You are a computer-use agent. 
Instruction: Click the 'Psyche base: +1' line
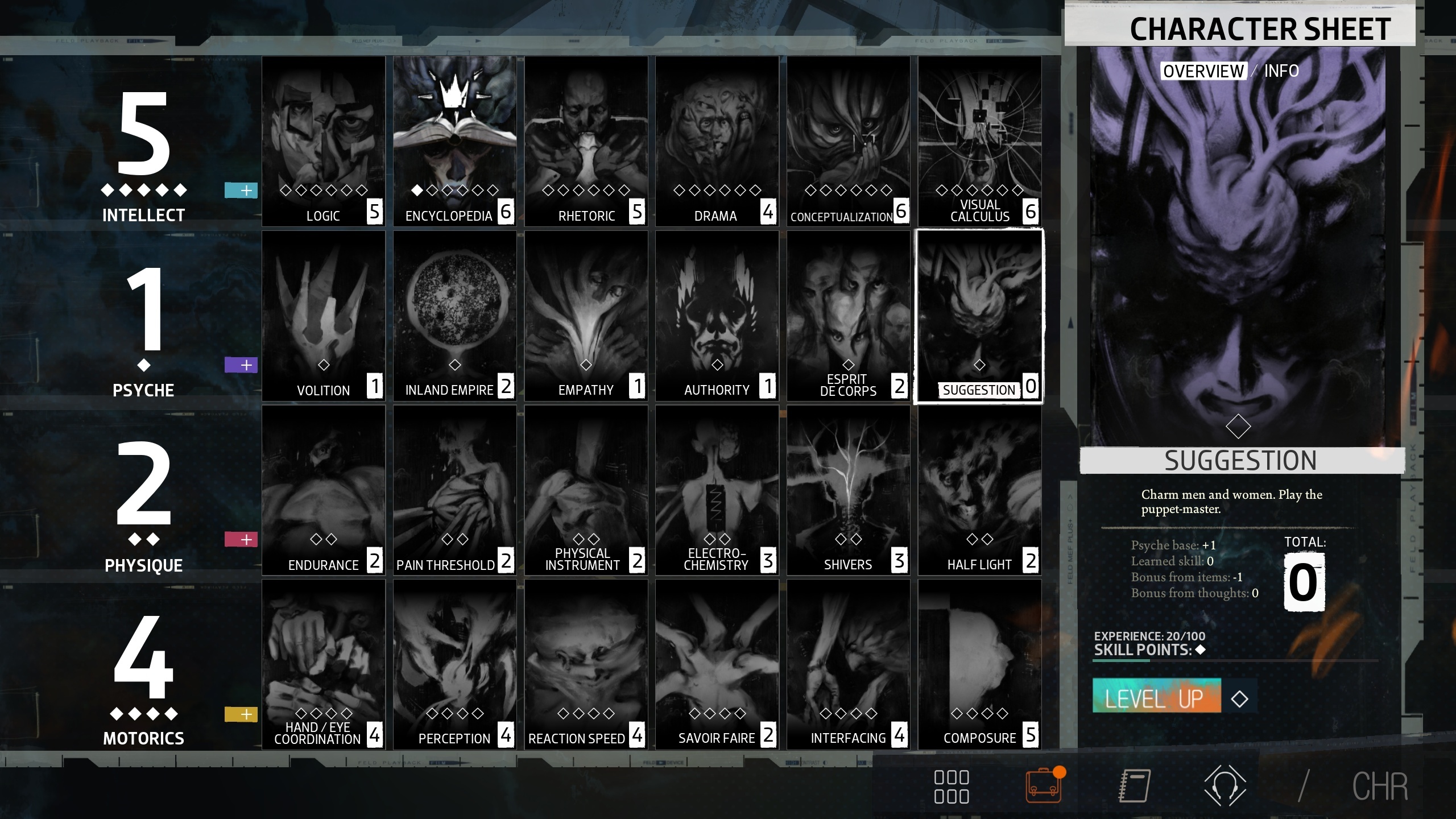(1173, 545)
